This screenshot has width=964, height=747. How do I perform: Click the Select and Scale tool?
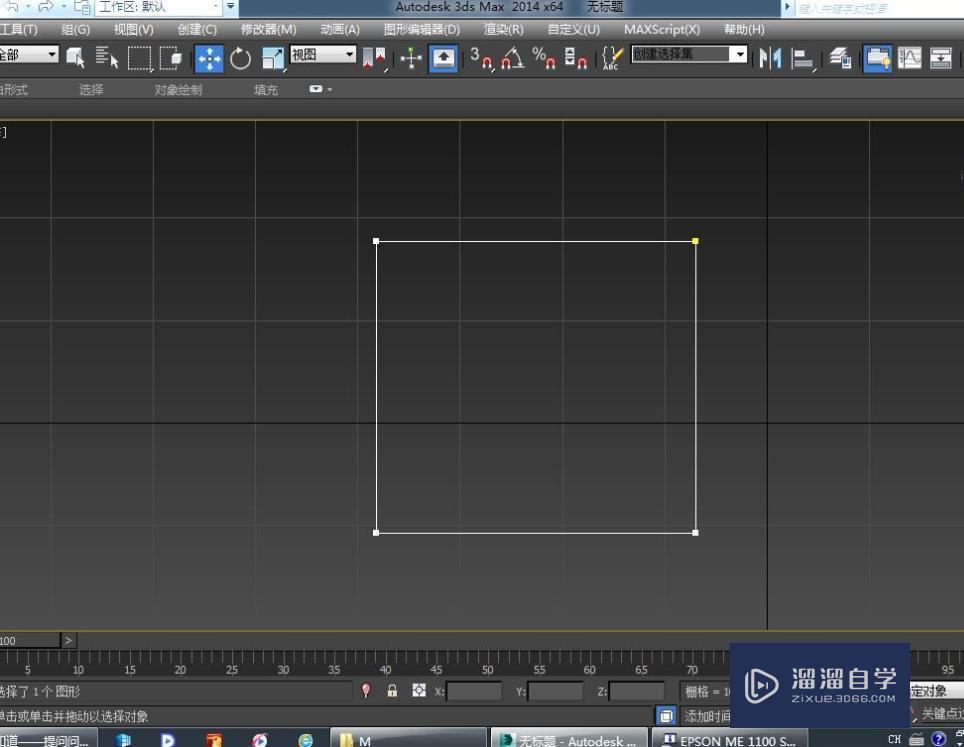[272, 58]
